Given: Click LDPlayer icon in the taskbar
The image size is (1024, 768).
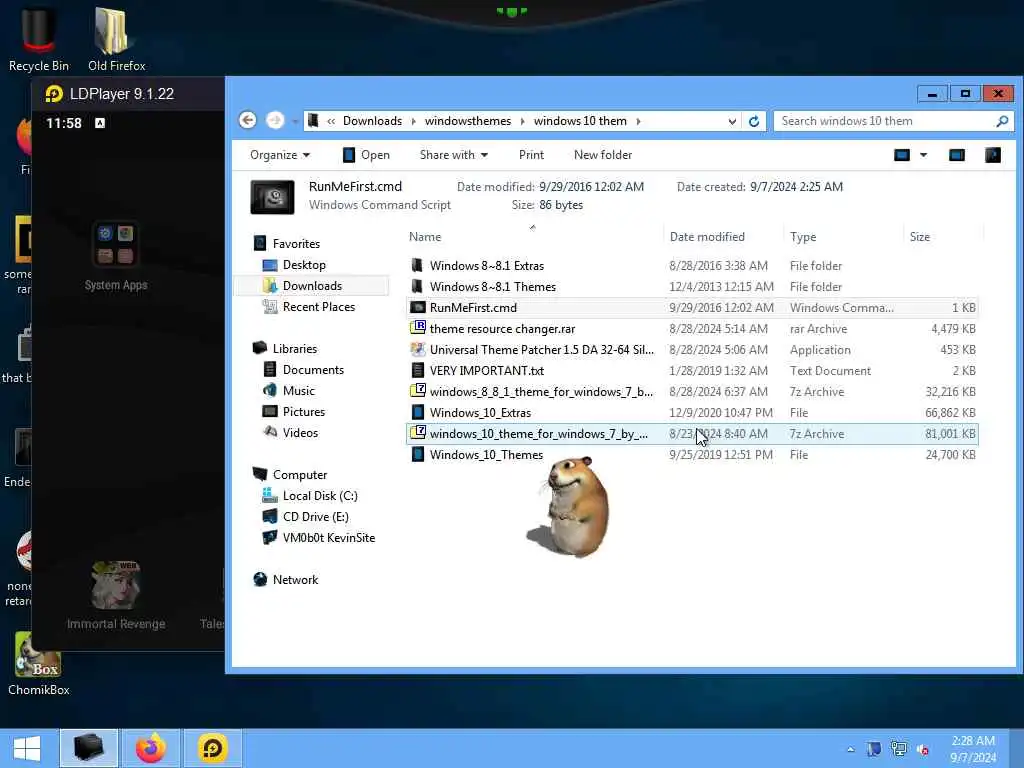Looking at the screenshot, I should (x=212, y=748).
